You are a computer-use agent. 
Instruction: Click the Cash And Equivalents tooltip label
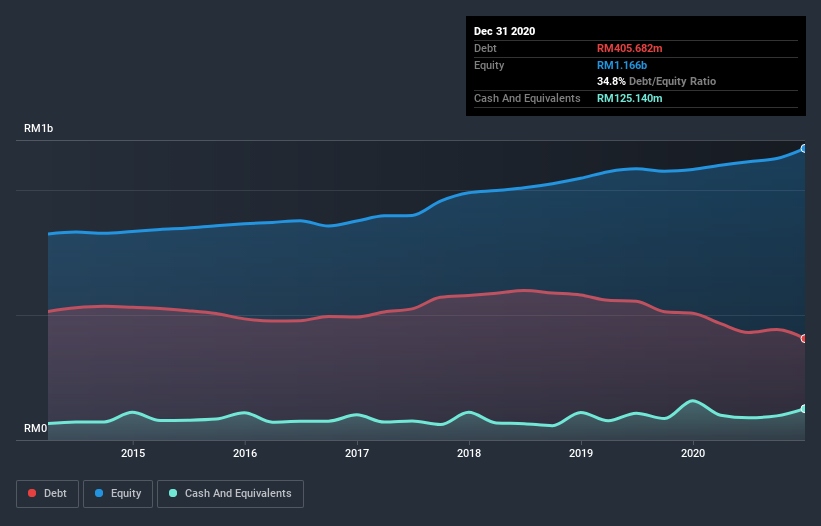527,98
